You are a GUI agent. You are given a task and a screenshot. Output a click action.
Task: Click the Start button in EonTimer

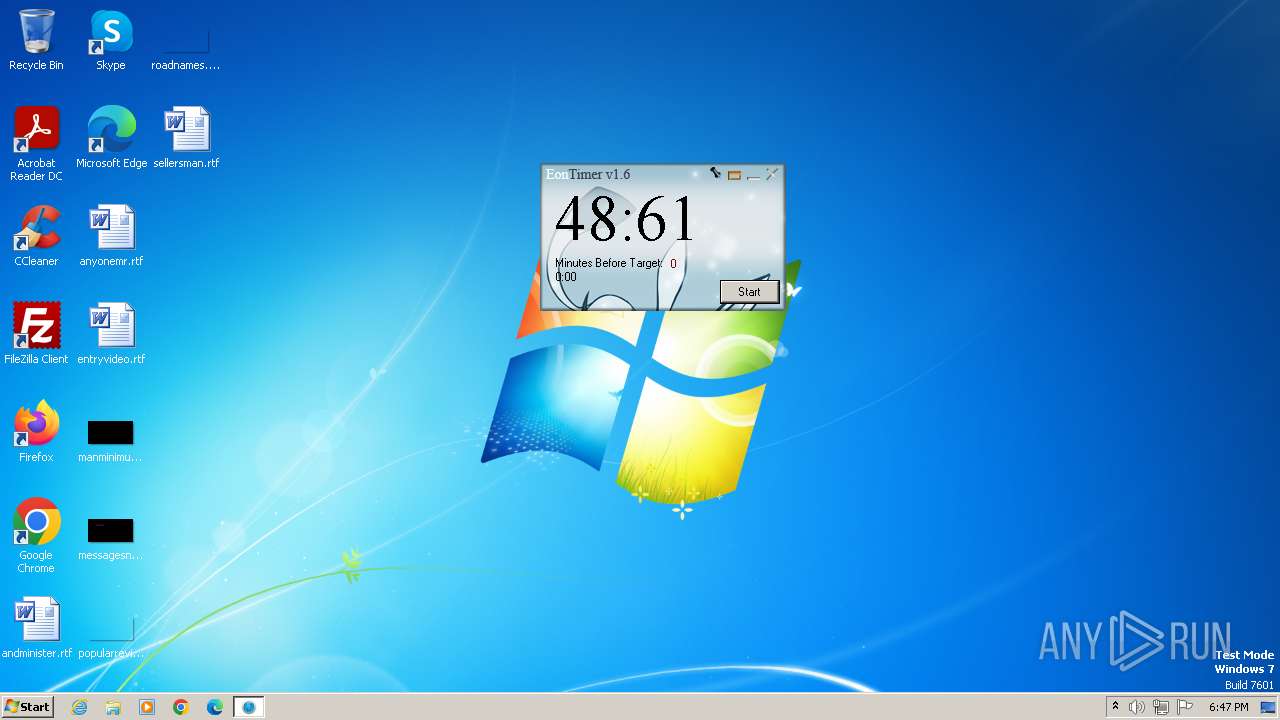click(x=749, y=292)
